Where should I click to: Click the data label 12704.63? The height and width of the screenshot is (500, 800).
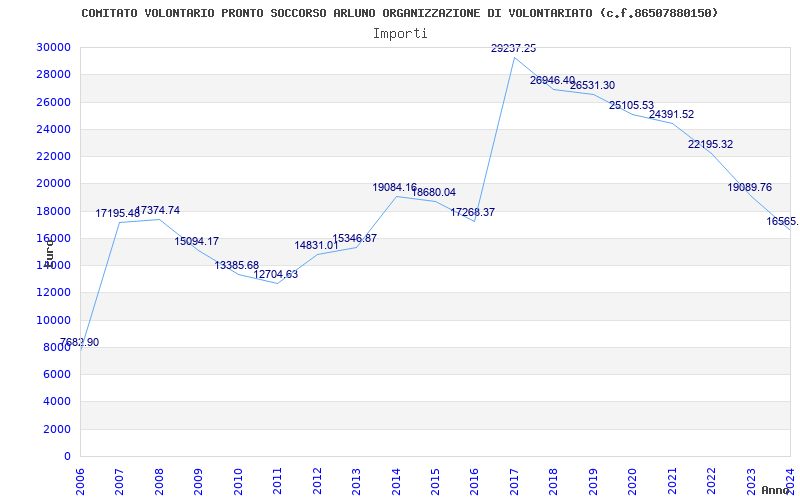(x=276, y=274)
